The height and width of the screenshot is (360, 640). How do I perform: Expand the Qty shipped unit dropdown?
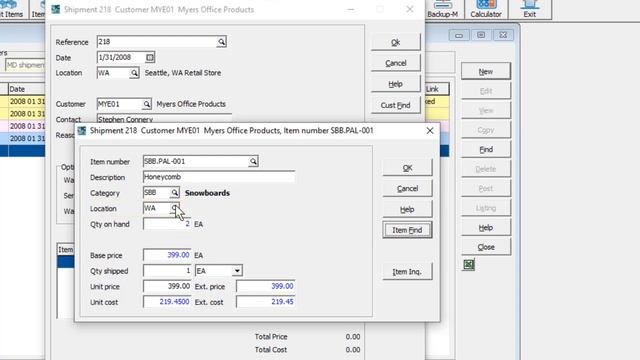(237, 271)
